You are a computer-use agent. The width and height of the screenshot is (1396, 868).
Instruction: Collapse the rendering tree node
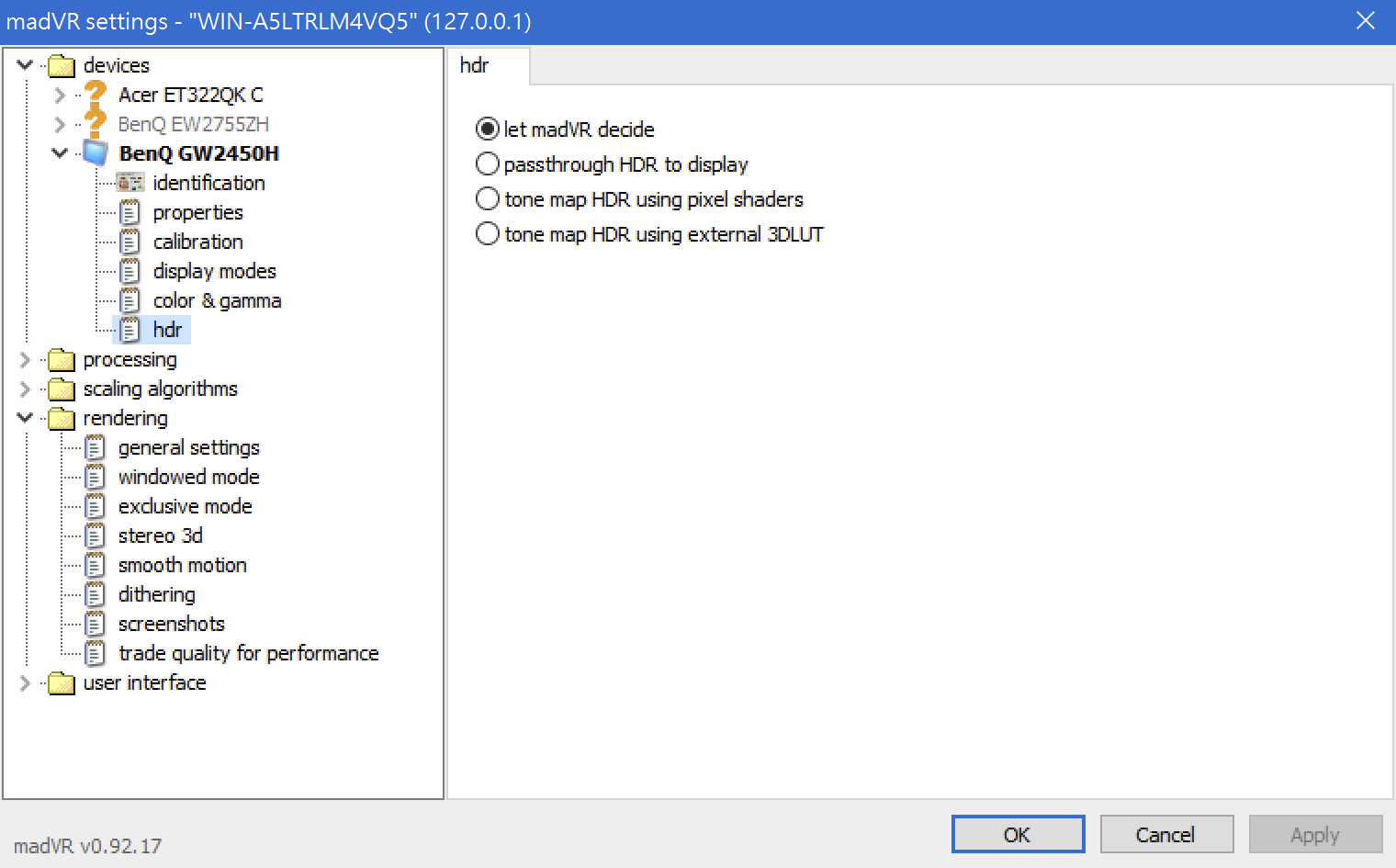point(26,418)
